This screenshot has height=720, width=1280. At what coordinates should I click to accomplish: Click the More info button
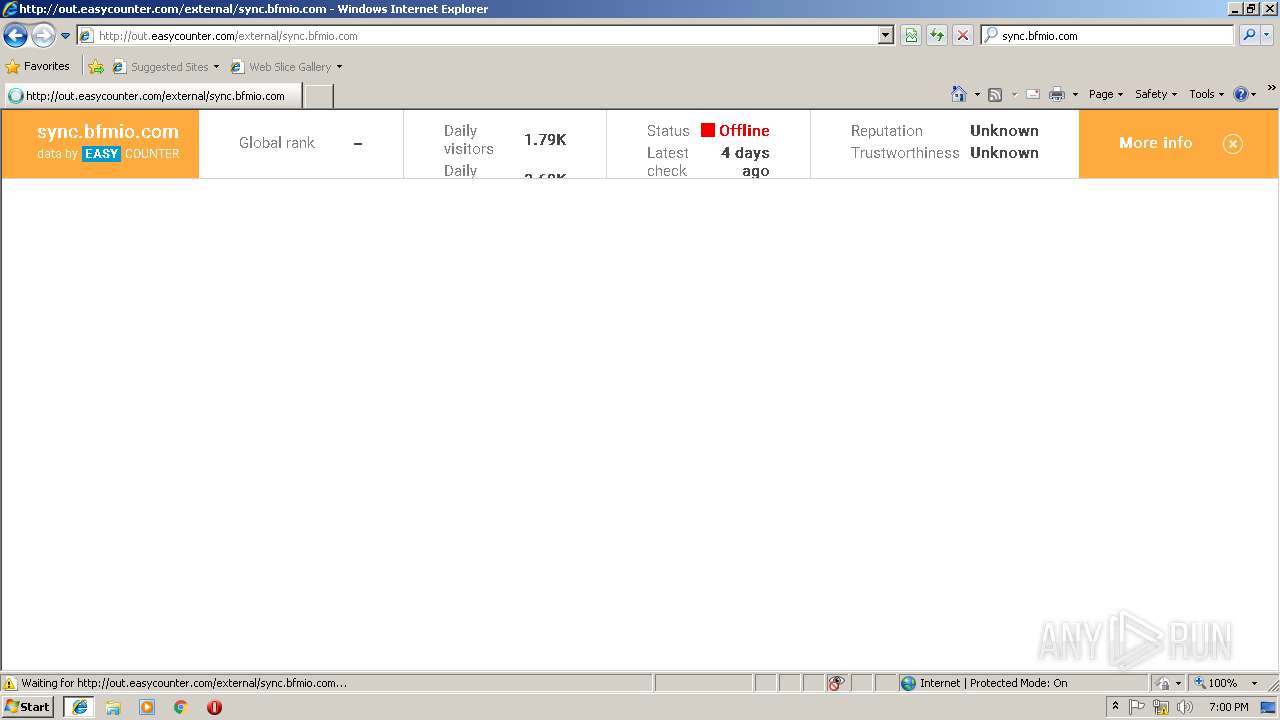[x=1156, y=143]
